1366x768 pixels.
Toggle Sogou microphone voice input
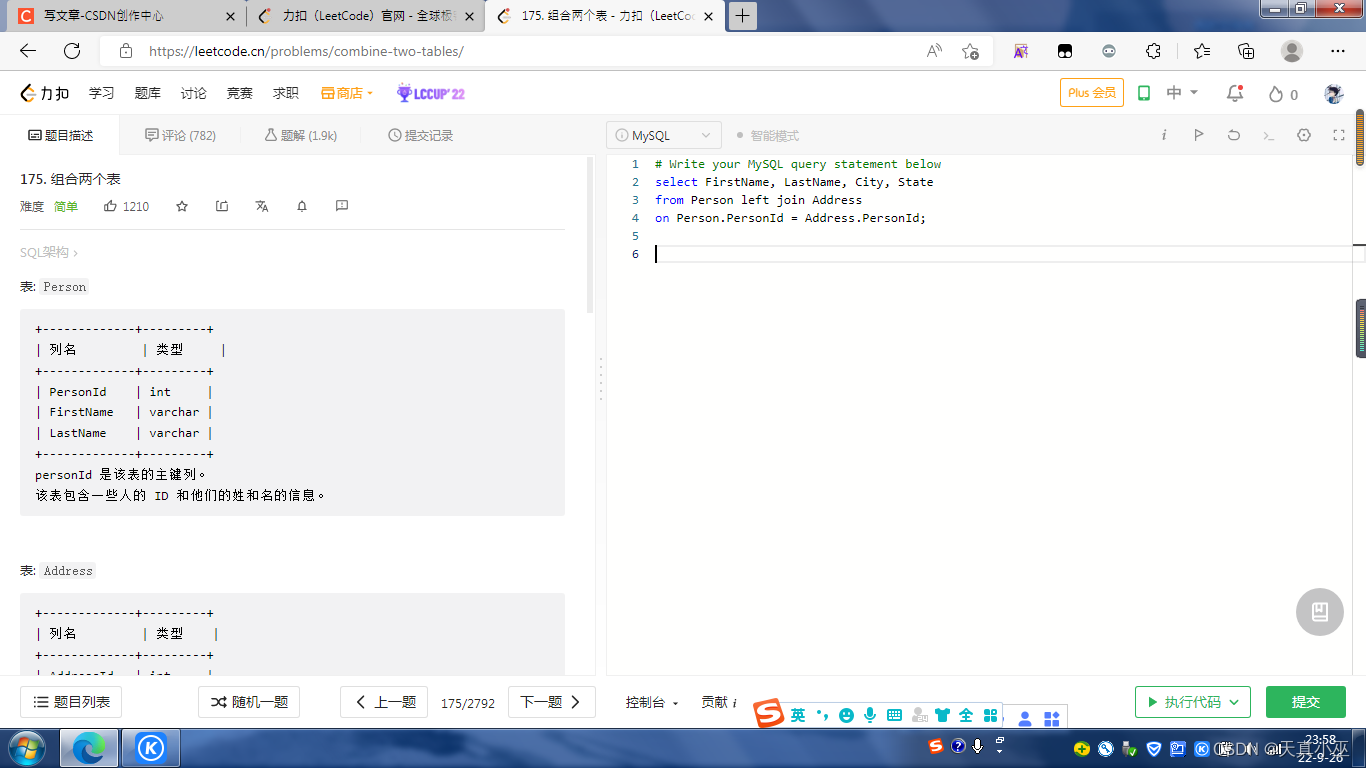tap(870, 715)
